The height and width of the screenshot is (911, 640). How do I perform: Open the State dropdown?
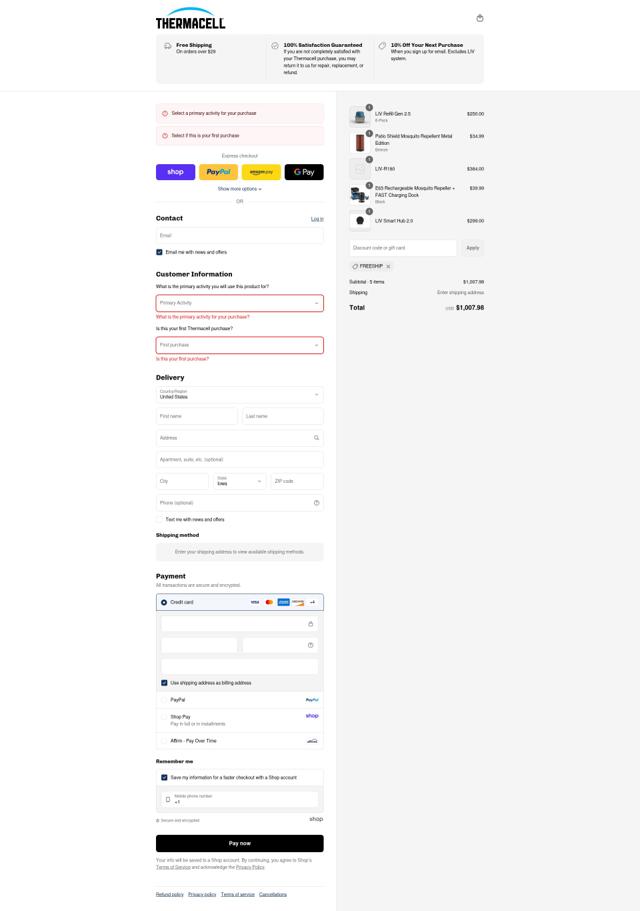pos(239,481)
